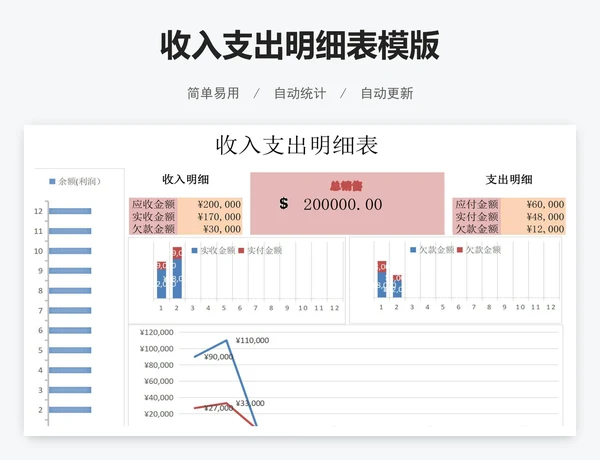Click month 1 stacked bar in 实收金额 chart
Viewport: 600px width, 460px height.
tap(161, 280)
